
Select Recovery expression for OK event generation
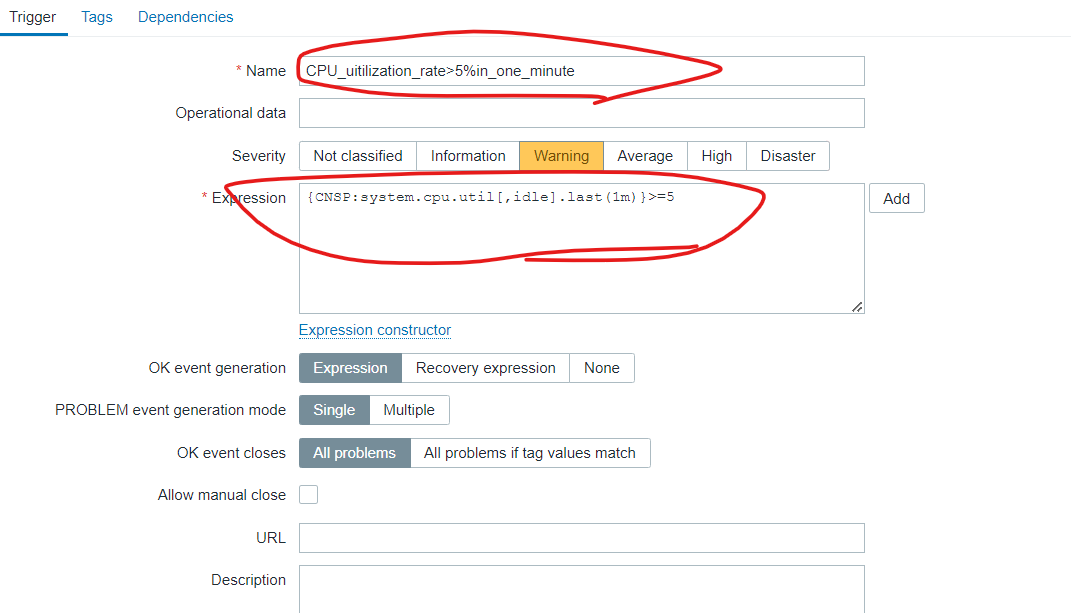[486, 368]
